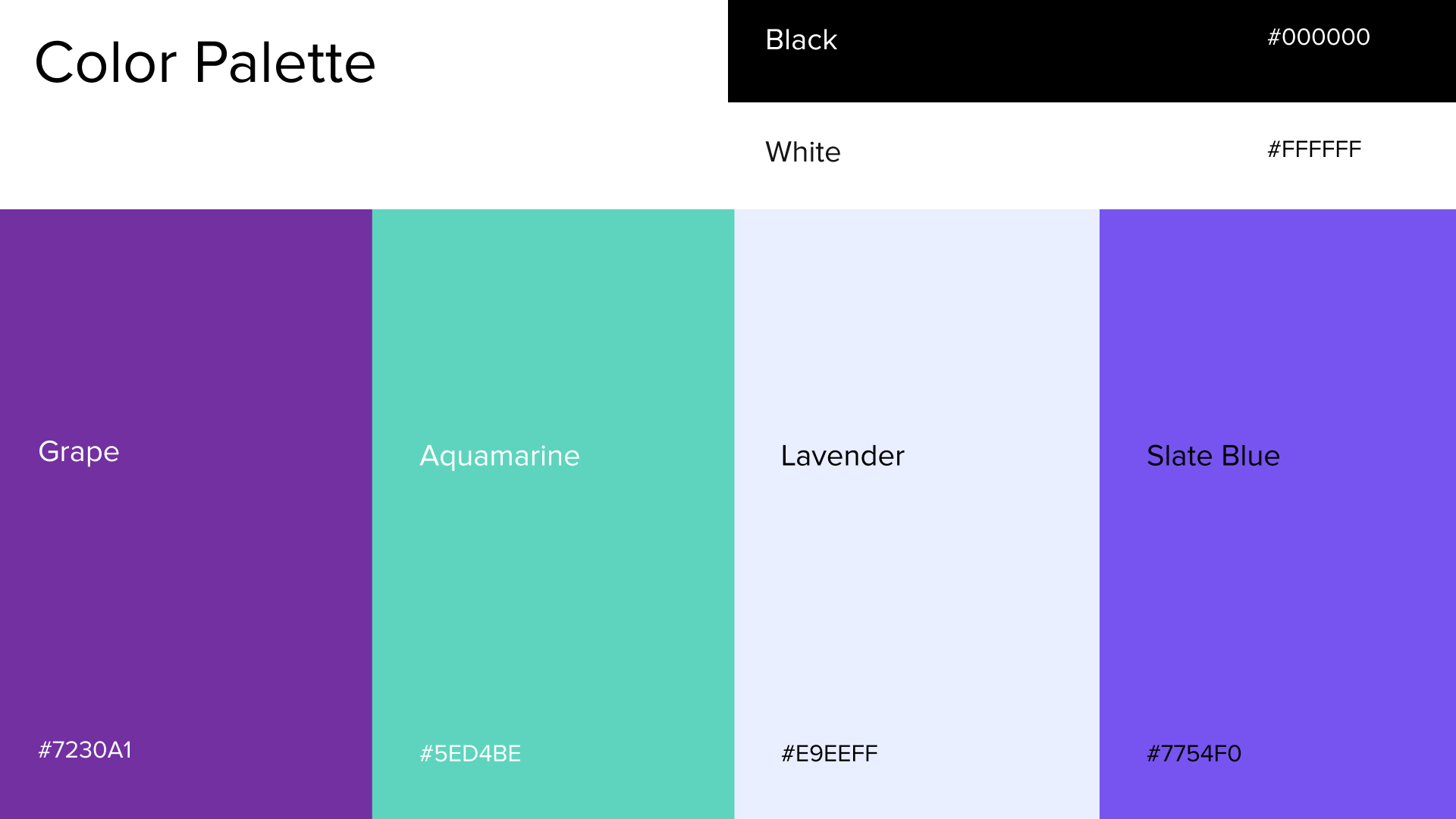Image resolution: width=1456 pixels, height=819 pixels.
Task: Select the #FFFFFF hex code text
Action: click(x=1314, y=149)
